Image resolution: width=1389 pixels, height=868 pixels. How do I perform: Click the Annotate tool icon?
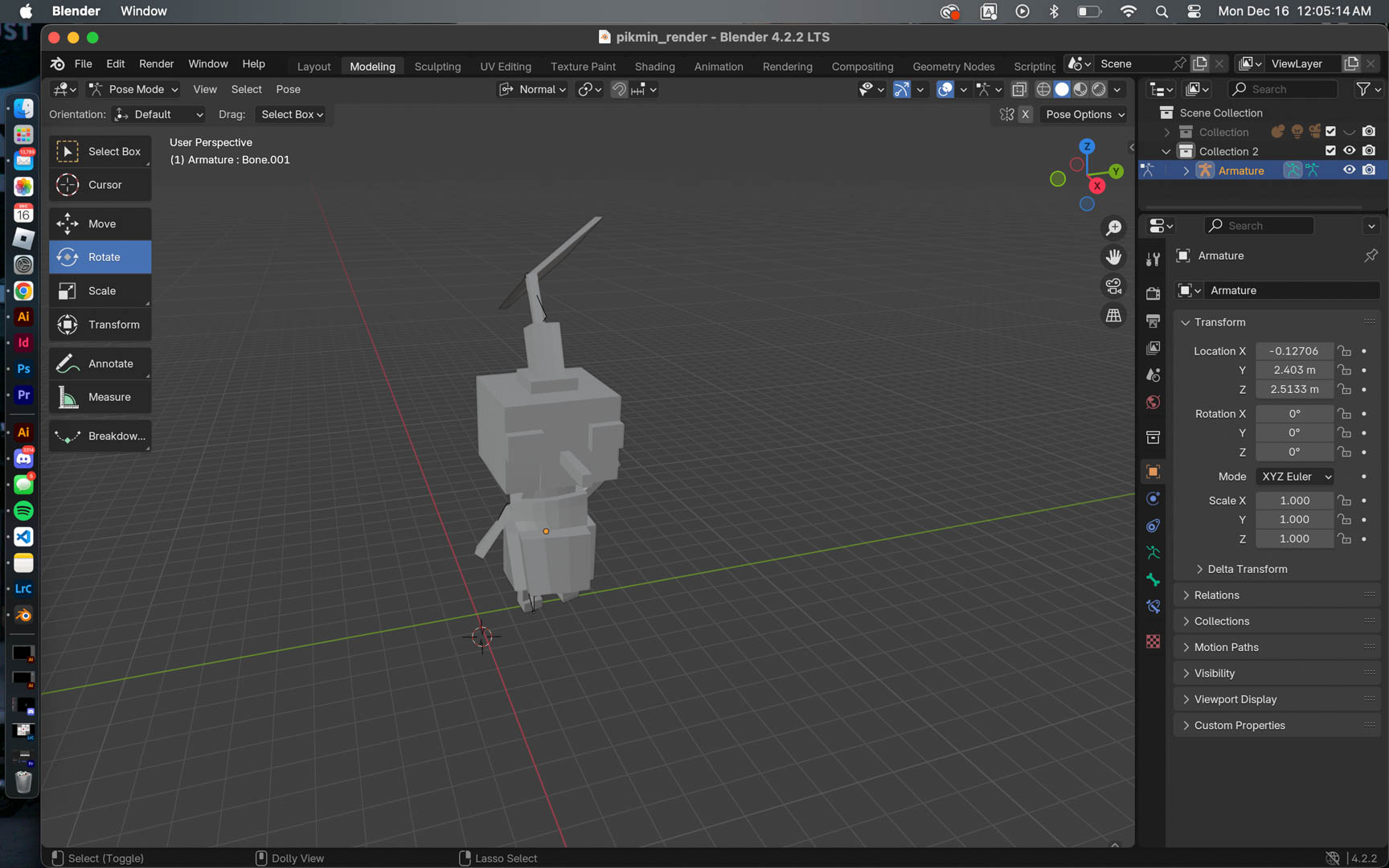point(68,364)
